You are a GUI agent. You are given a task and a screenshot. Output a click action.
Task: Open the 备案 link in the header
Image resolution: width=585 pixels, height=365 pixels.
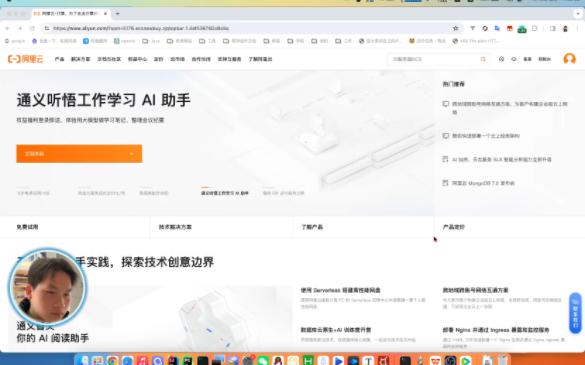tap(527, 59)
